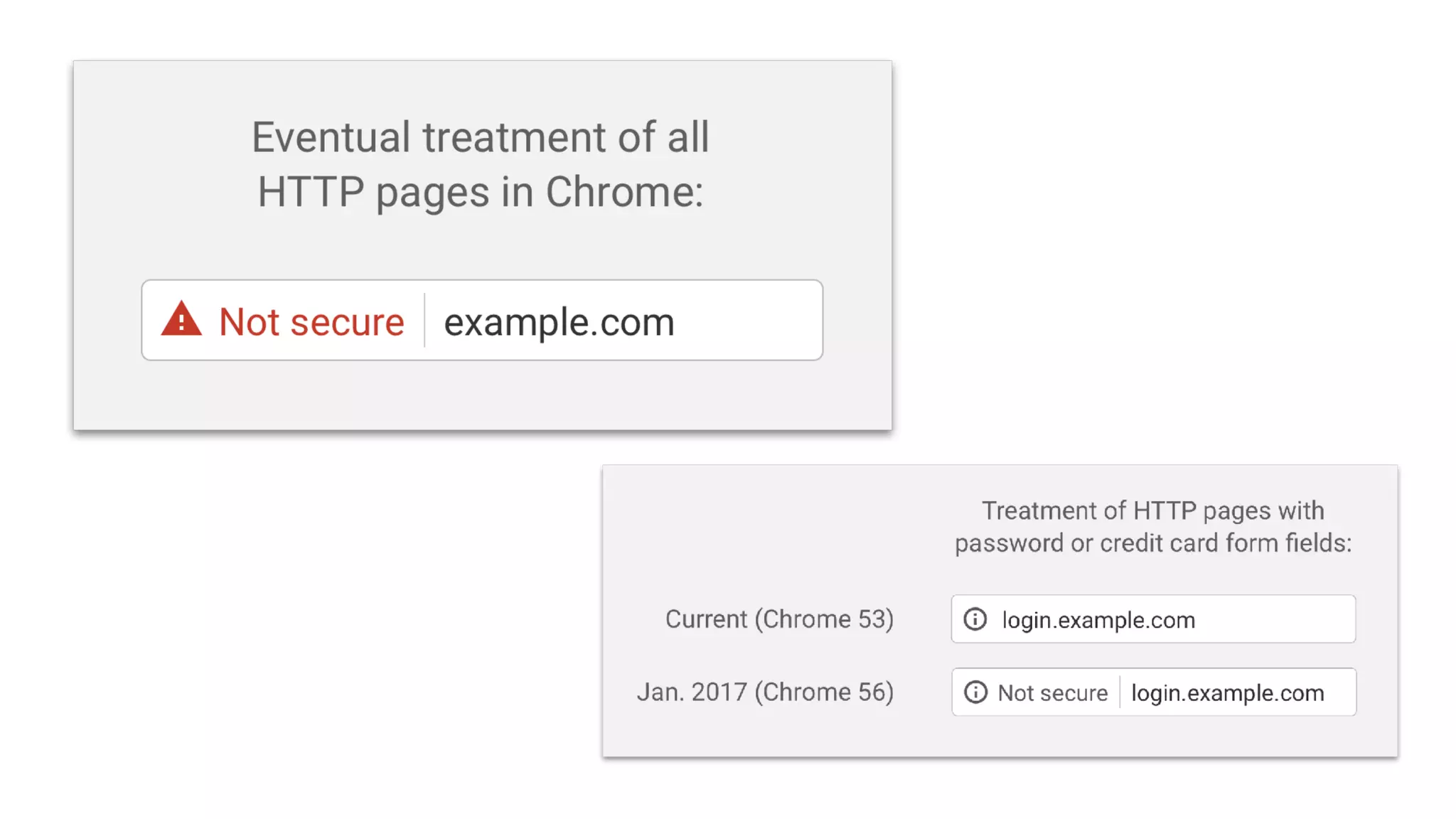Viewport: 1456px width, 819px height.
Task: Click the info icon beside Chrome 53 URL
Action: click(975, 619)
